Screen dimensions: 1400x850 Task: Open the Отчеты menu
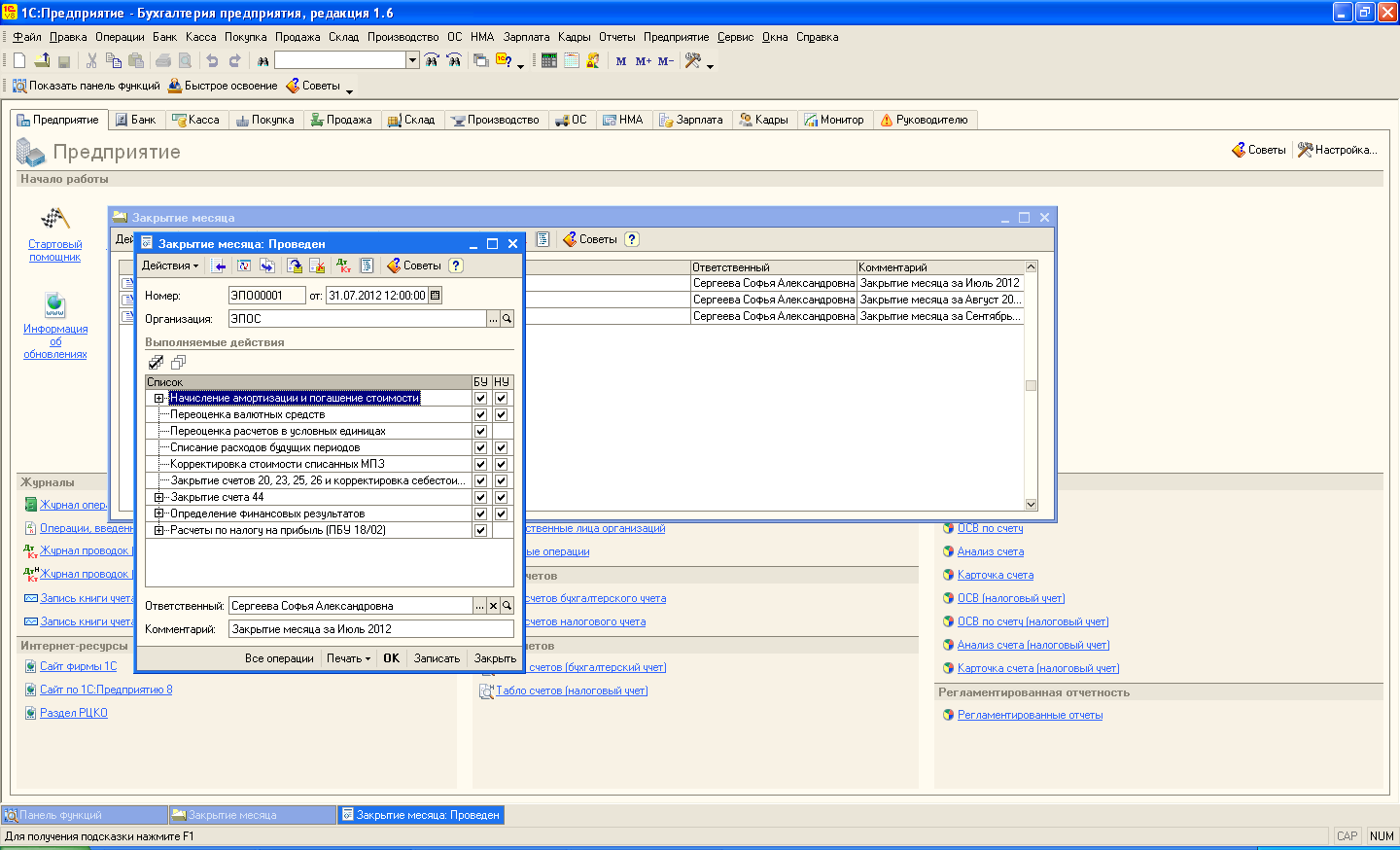click(x=616, y=37)
